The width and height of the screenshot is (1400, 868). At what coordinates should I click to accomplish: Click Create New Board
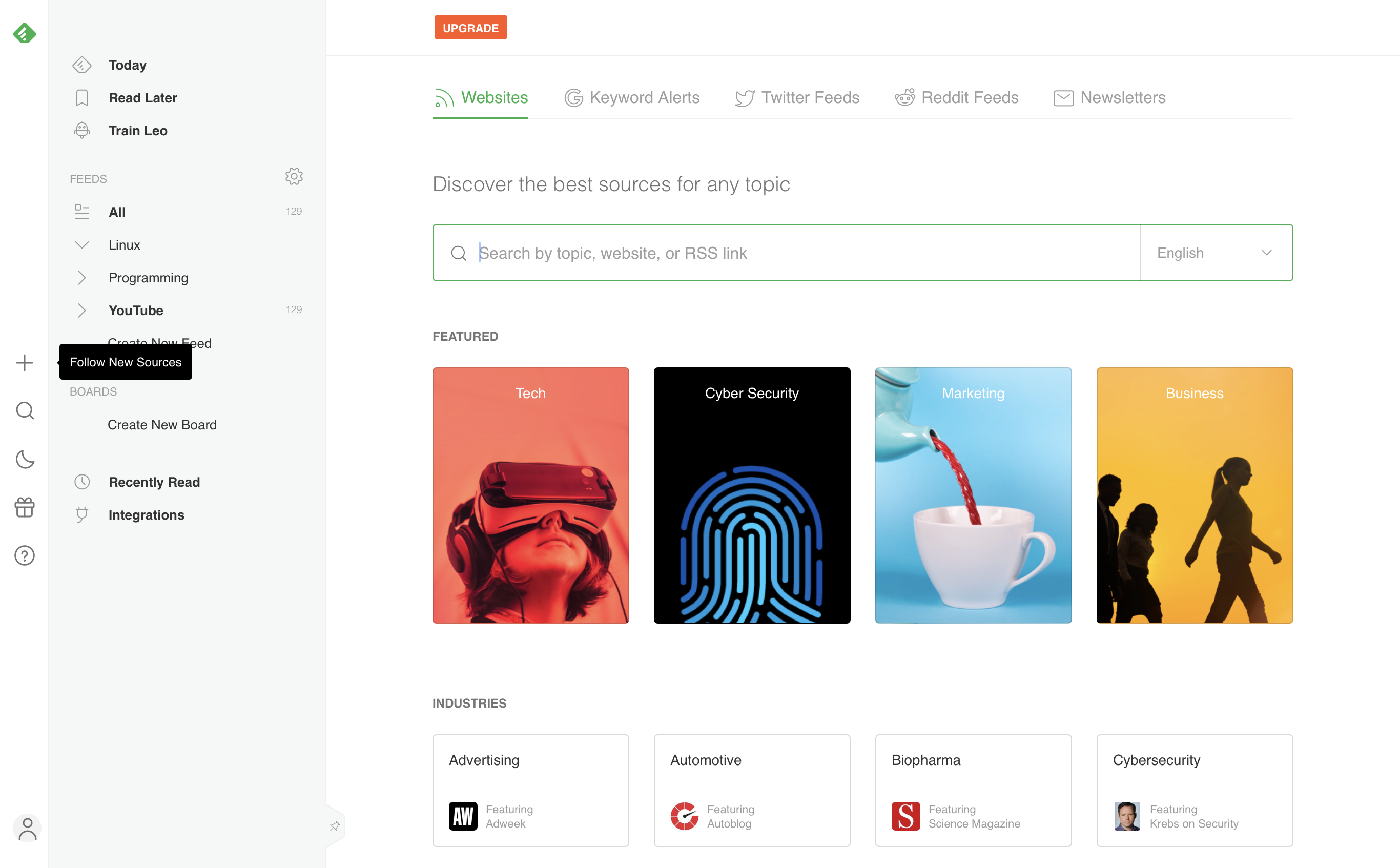[x=162, y=425]
